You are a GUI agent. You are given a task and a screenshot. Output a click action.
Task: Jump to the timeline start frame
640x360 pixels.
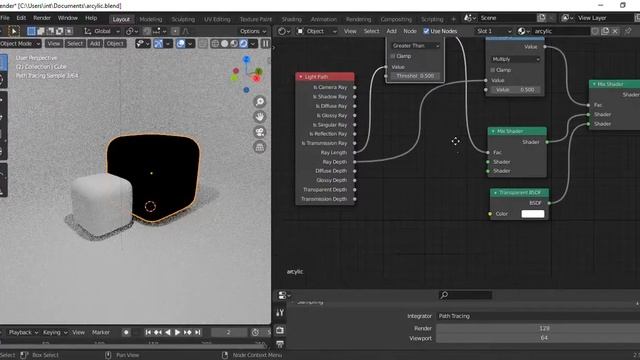click(148, 332)
